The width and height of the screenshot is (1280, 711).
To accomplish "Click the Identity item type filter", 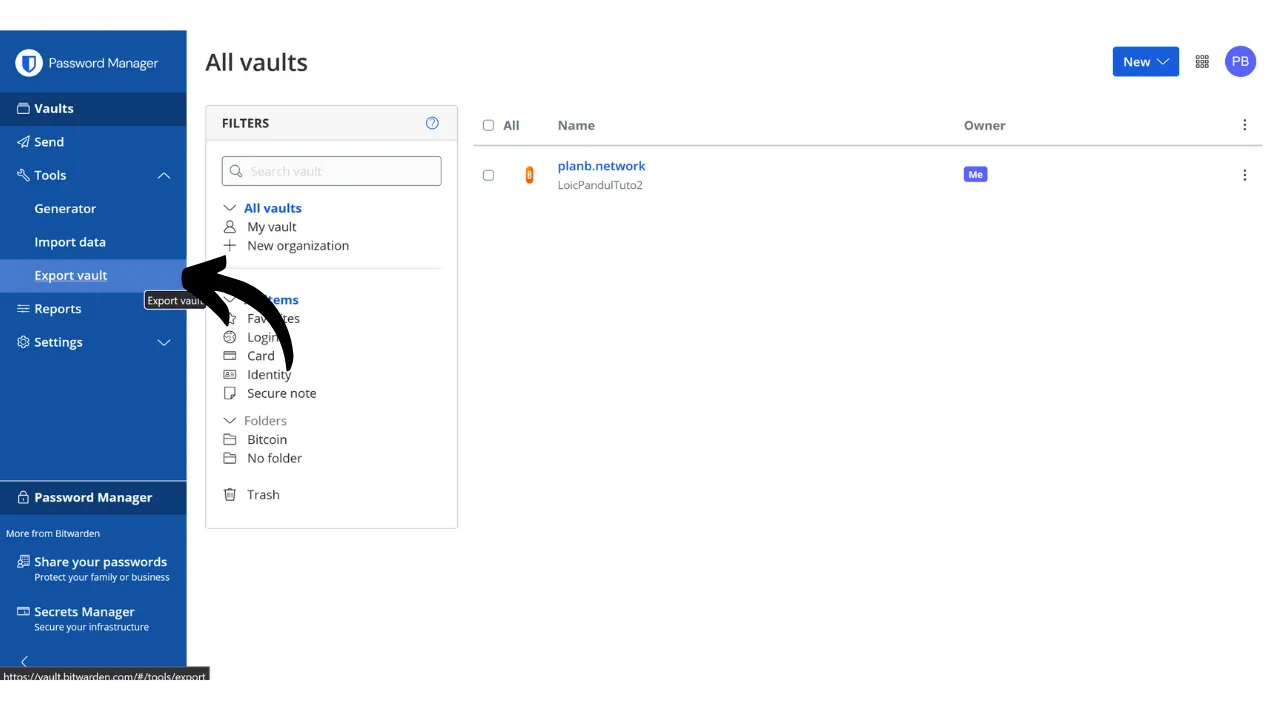I will pyautogui.click(x=268, y=374).
